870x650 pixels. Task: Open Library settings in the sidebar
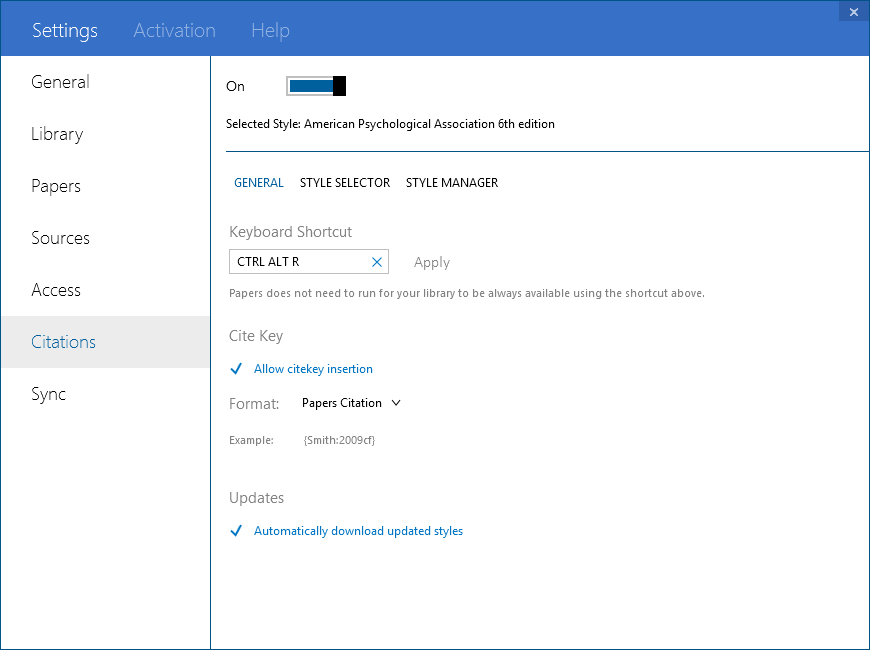pos(105,134)
